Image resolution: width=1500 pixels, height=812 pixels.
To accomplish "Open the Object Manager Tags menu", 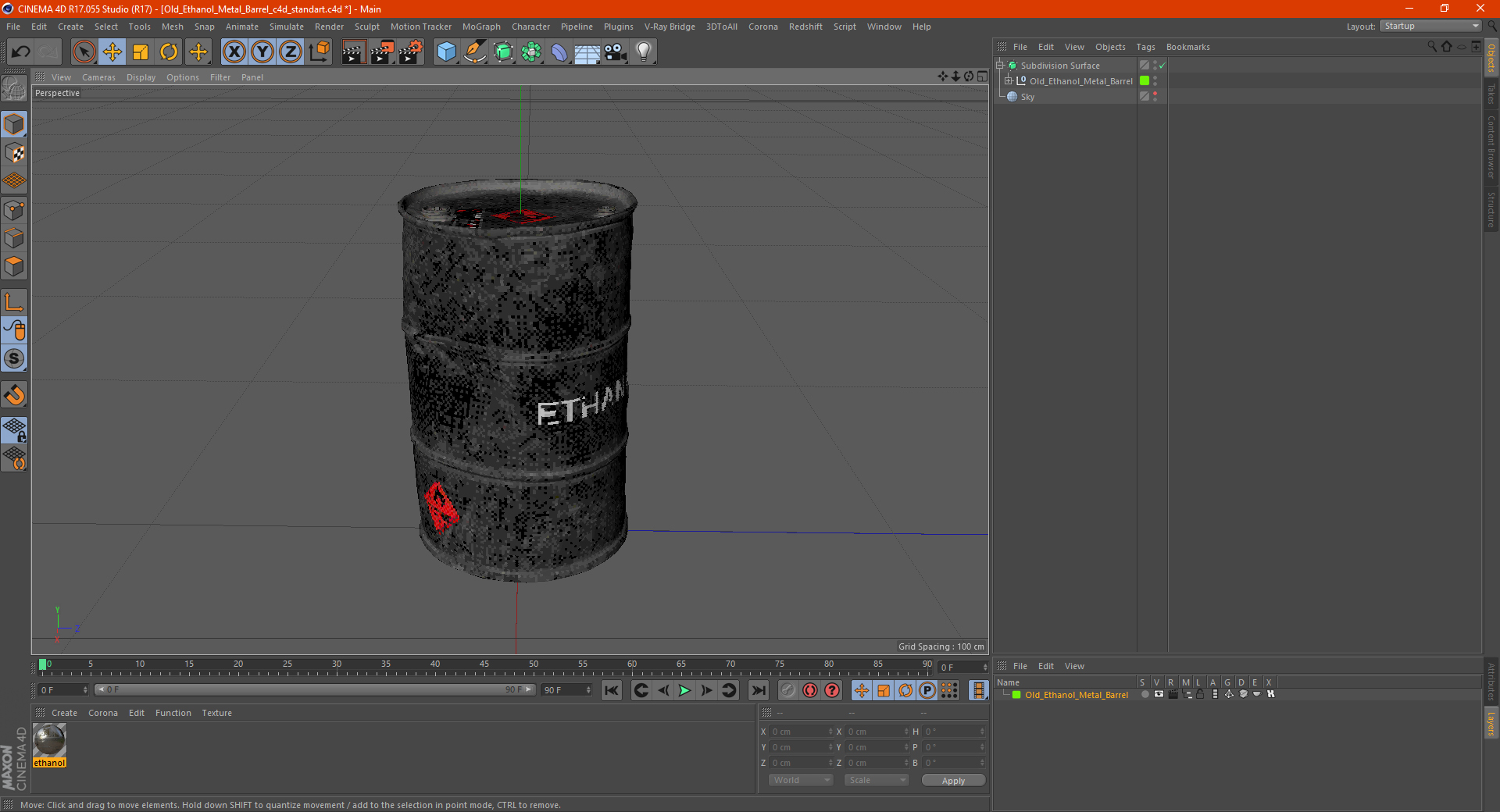I will tap(1145, 47).
